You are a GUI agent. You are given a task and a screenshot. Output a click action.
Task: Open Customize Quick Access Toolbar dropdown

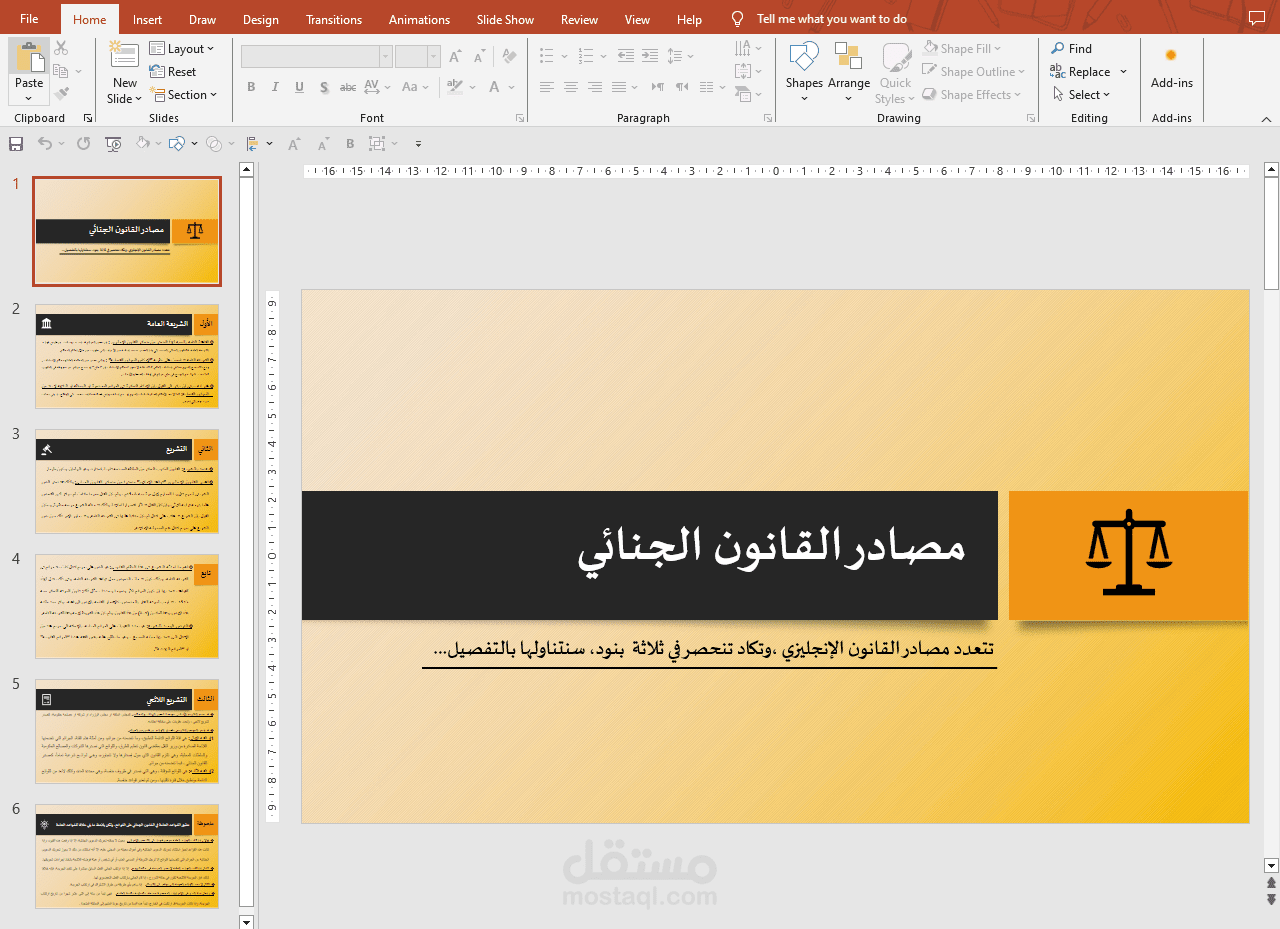[x=418, y=144]
